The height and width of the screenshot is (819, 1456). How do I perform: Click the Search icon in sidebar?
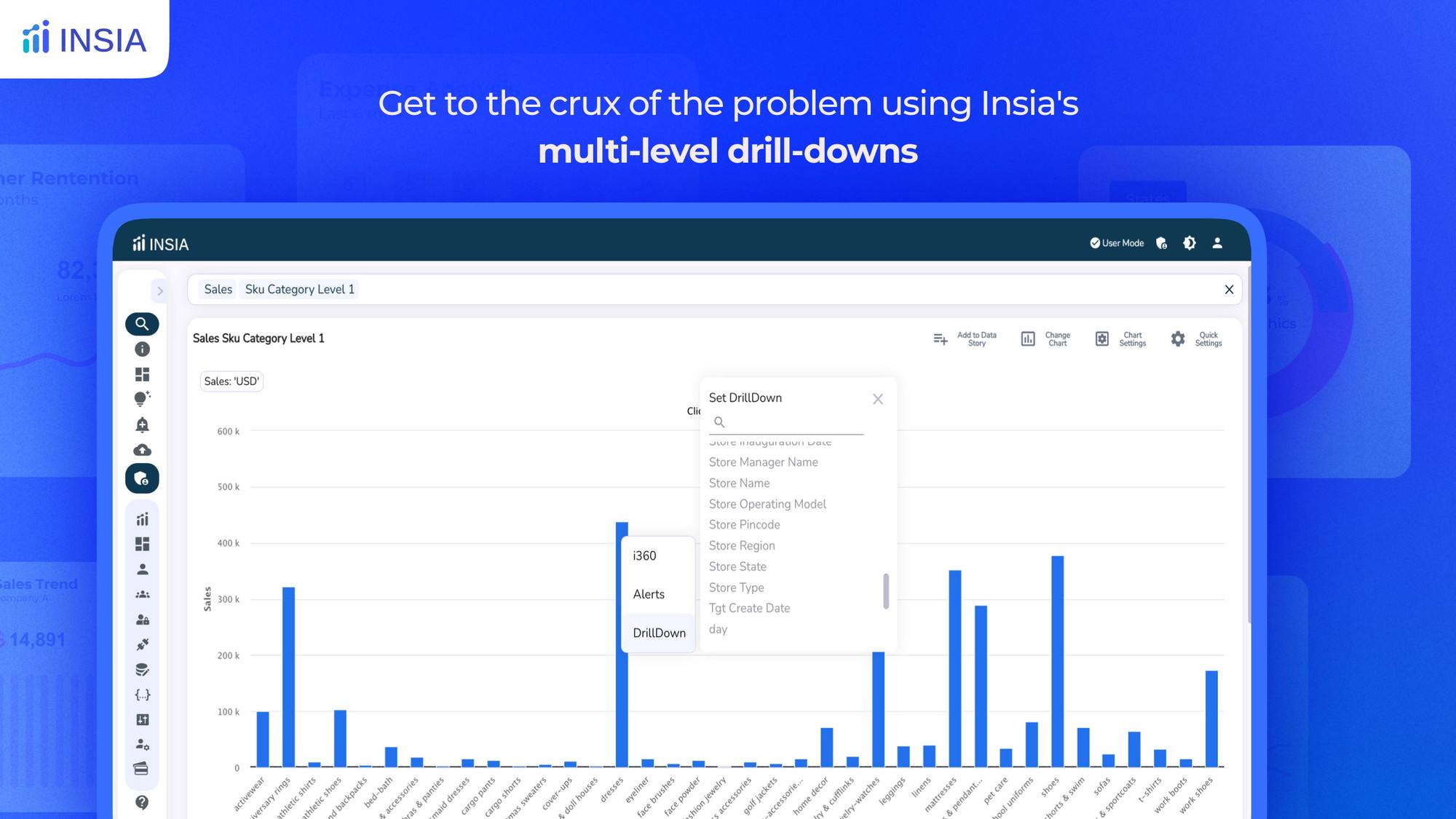[x=141, y=324]
